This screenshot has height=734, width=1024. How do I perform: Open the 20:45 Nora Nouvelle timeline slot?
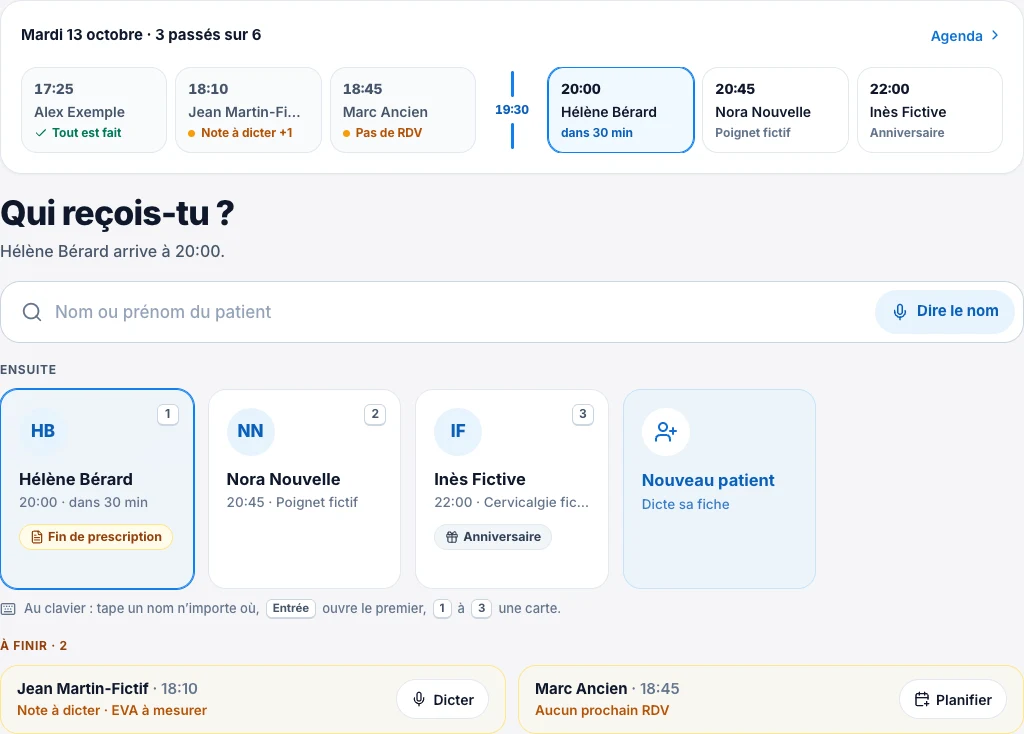click(x=775, y=110)
